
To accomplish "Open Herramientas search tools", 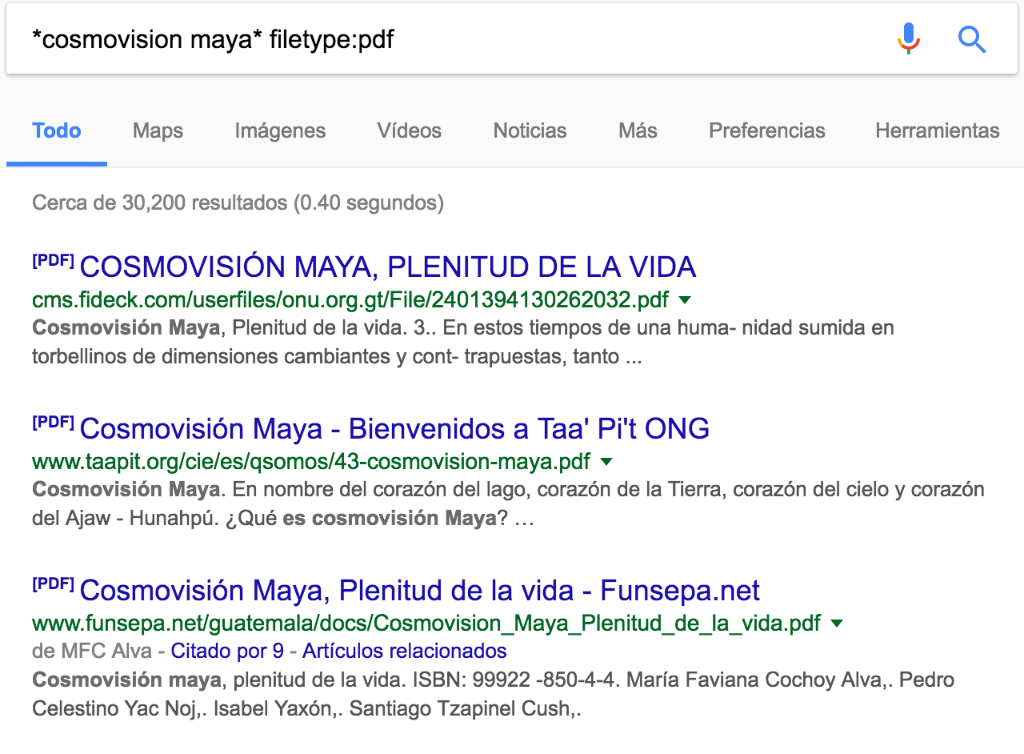I will (938, 131).
